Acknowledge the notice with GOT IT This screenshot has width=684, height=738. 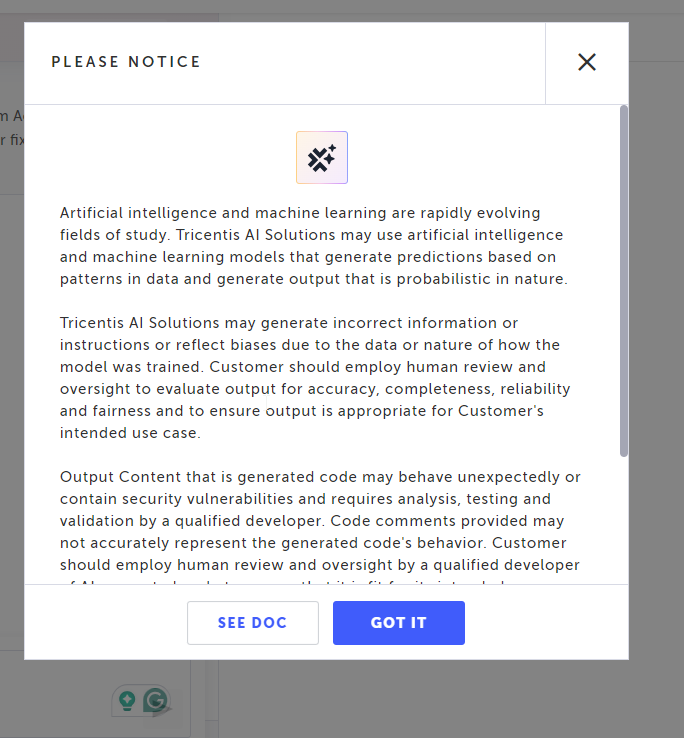pos(398,623)
